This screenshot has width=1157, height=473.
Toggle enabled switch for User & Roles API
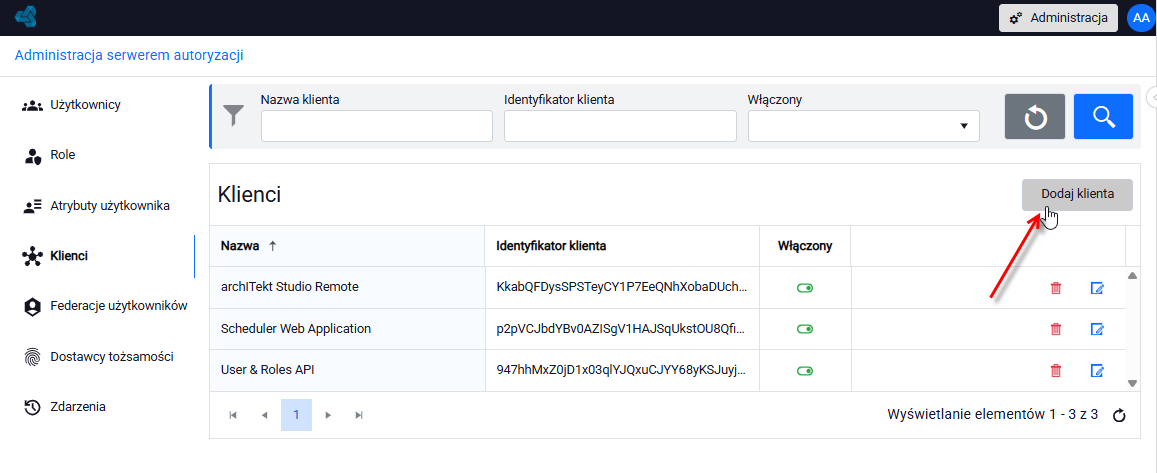click(x=805, y=370)
